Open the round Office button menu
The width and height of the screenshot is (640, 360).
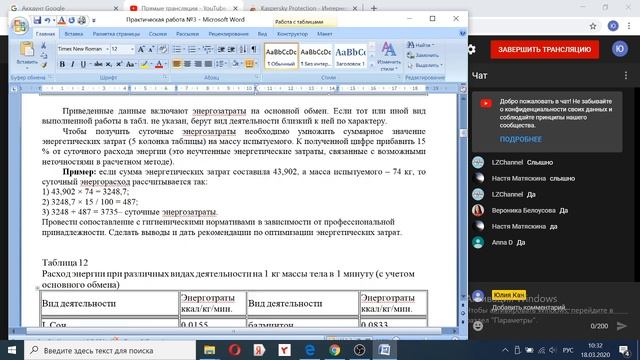tap(19, 26)
